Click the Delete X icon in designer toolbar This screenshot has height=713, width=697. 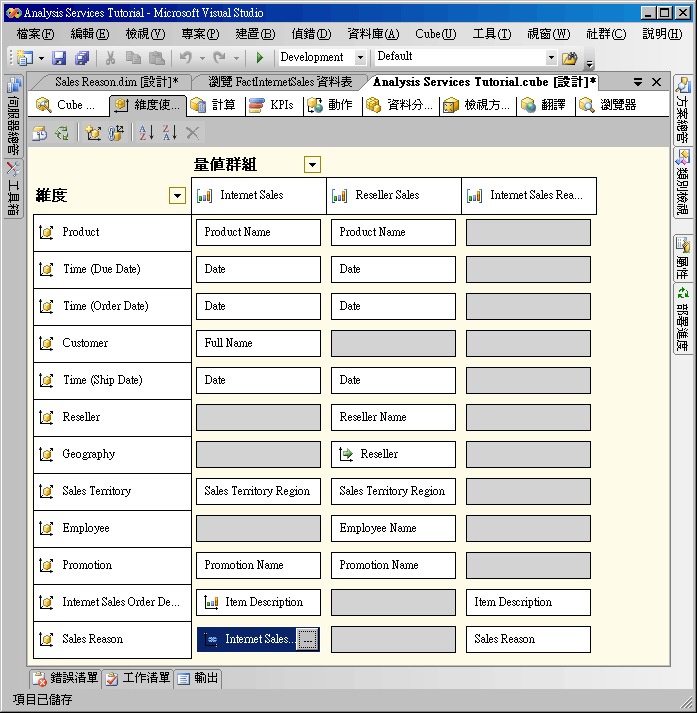tap(192, 133)
